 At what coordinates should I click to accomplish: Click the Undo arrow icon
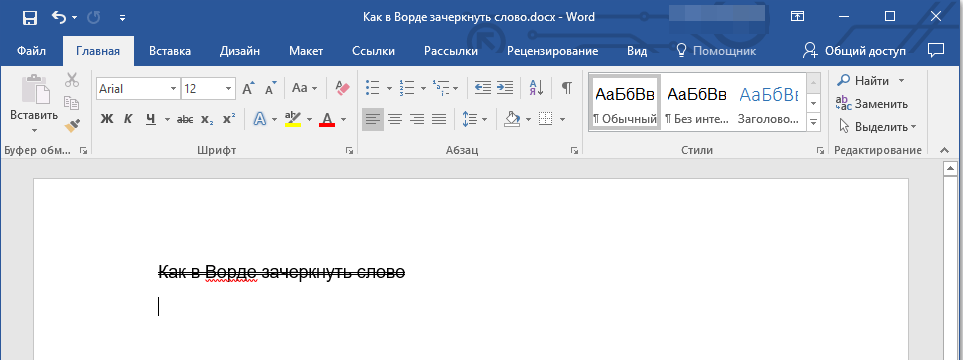point(59,17)
